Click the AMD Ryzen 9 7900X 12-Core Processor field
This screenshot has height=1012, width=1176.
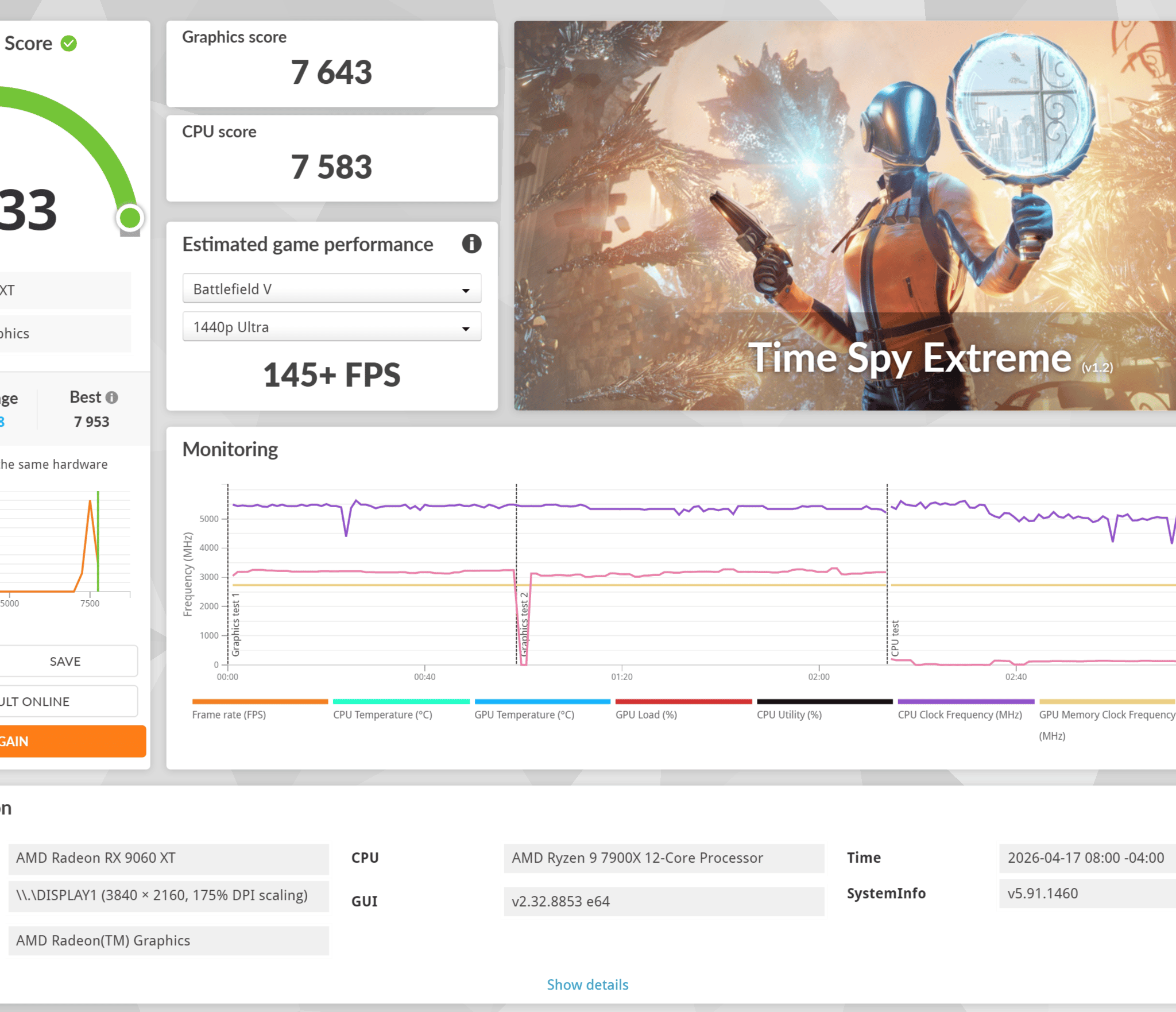[x=664, y=858]
